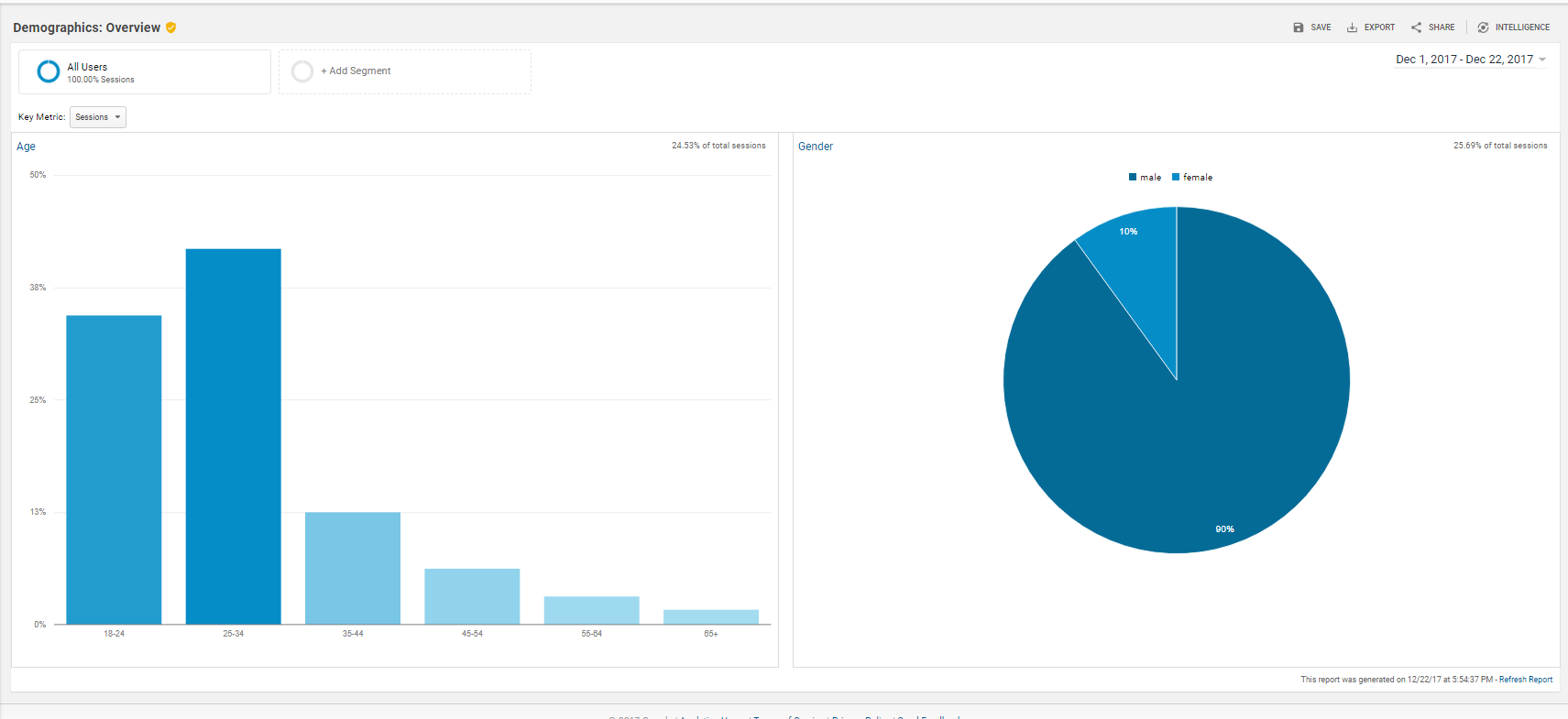
Task: Click the male legend color swatch
Action: pyautogui.click(x=1133, y=178)
